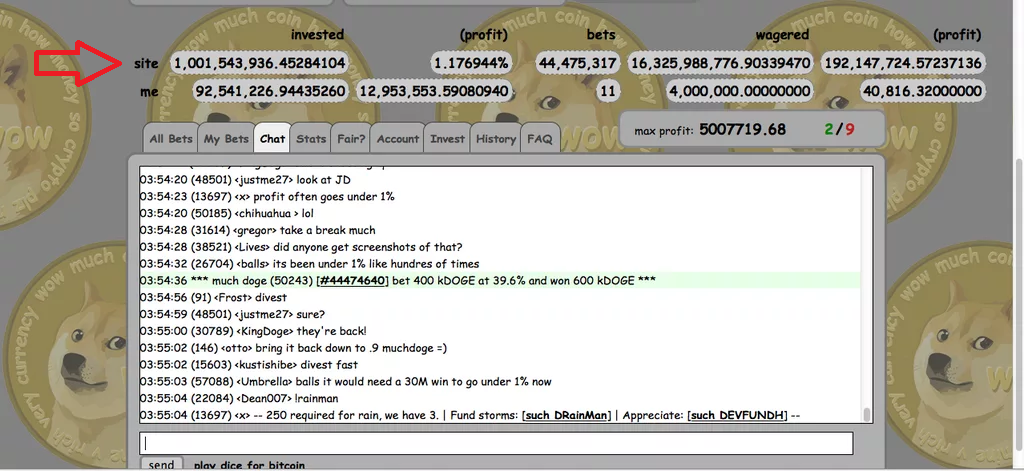
Task: Switch to the Account tab
Action: [397, 138]
